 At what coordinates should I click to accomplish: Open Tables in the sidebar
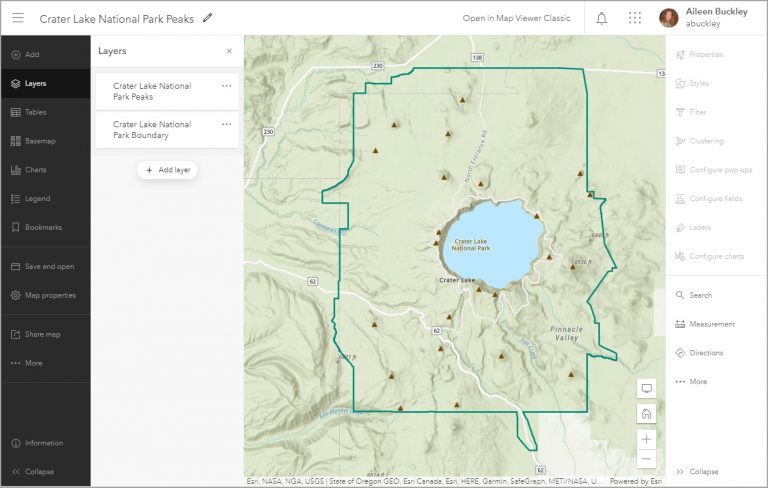click(x=46, y=112)
